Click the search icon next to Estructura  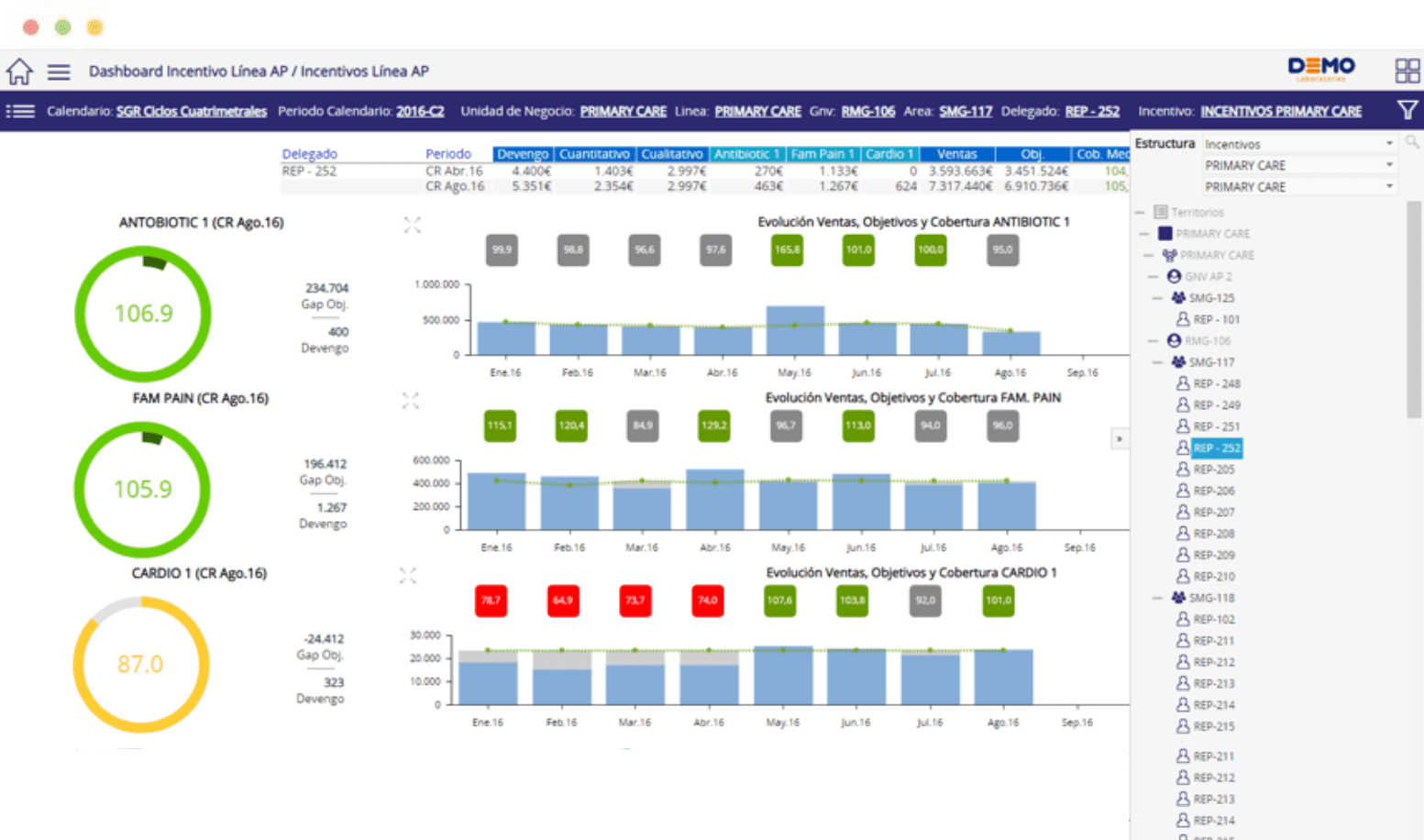pyautogui.click(x=1412, y=142)
